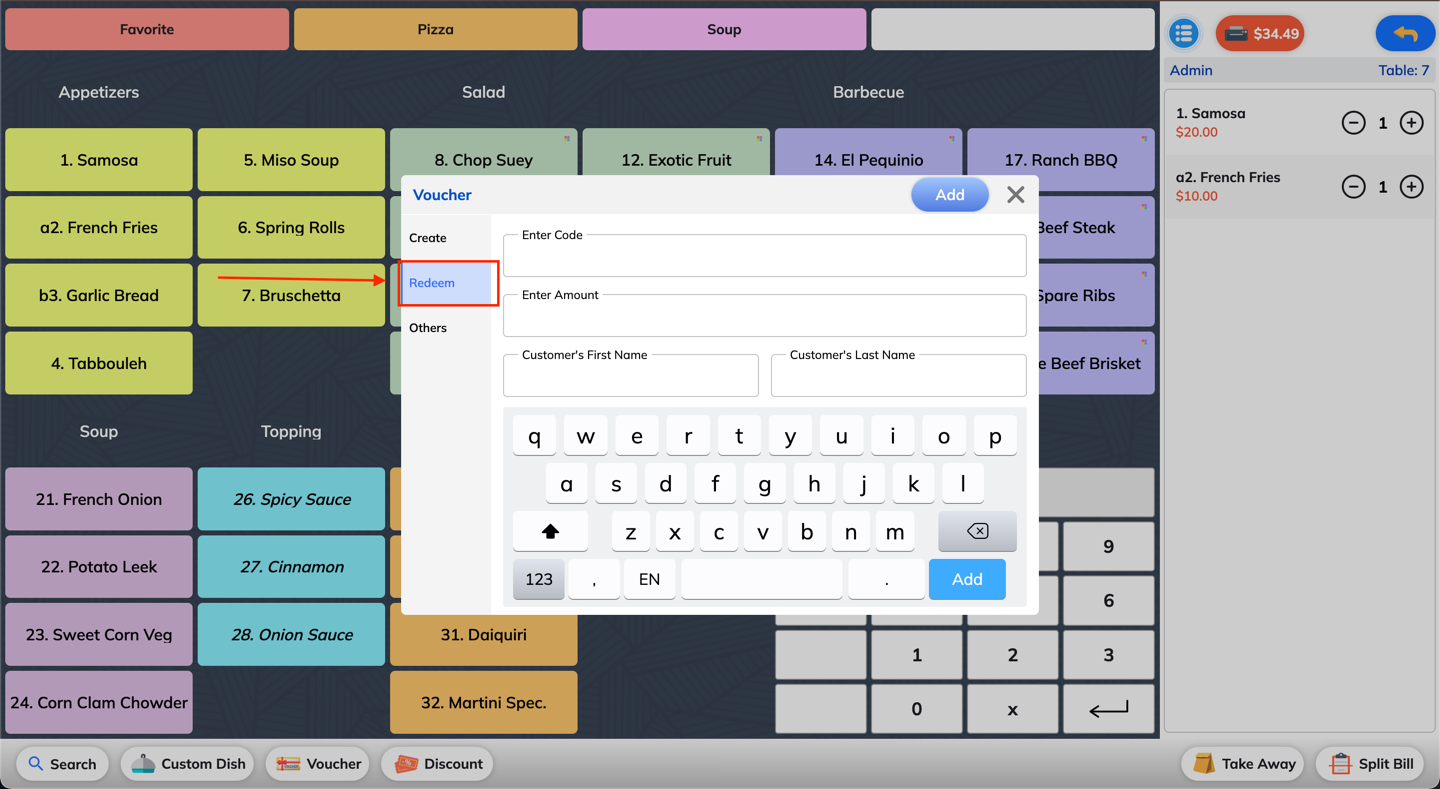Viewport: 1440px width, 789px height.
Task: Decrease French Fries quantity with minus icon
Action: pos(1353,187)
